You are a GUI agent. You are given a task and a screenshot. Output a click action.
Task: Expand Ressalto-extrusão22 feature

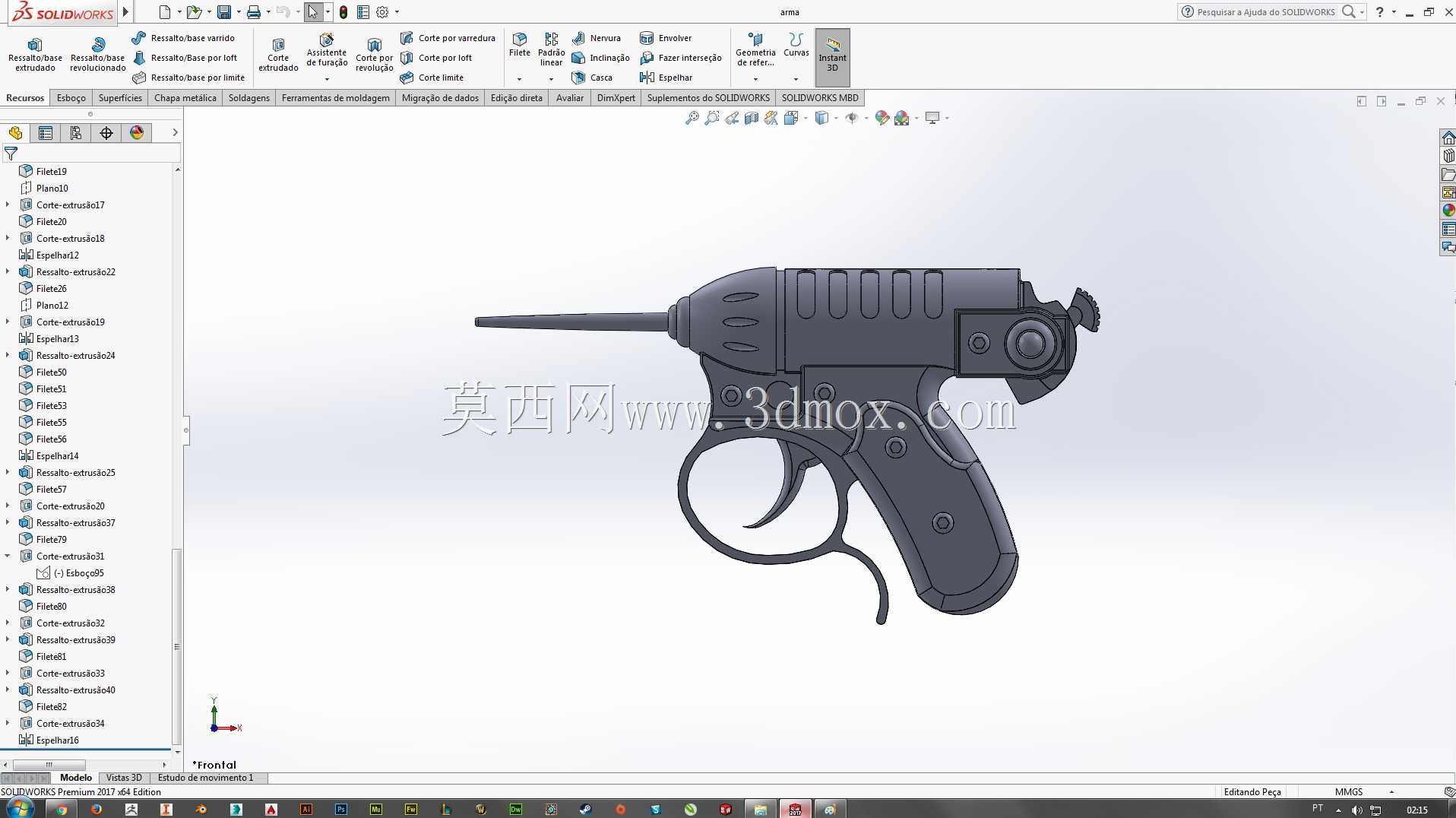(x=8, y=271)
